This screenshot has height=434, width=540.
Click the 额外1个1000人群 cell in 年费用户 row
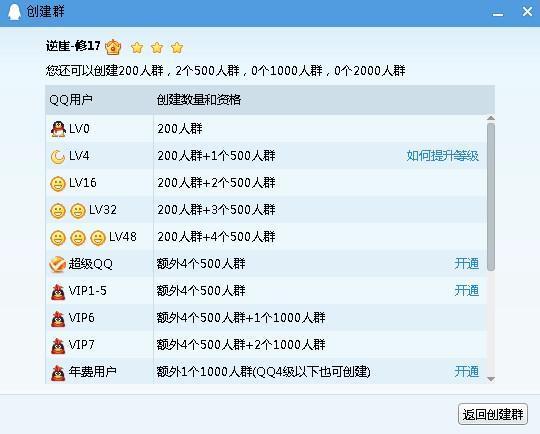click(263, 372)
